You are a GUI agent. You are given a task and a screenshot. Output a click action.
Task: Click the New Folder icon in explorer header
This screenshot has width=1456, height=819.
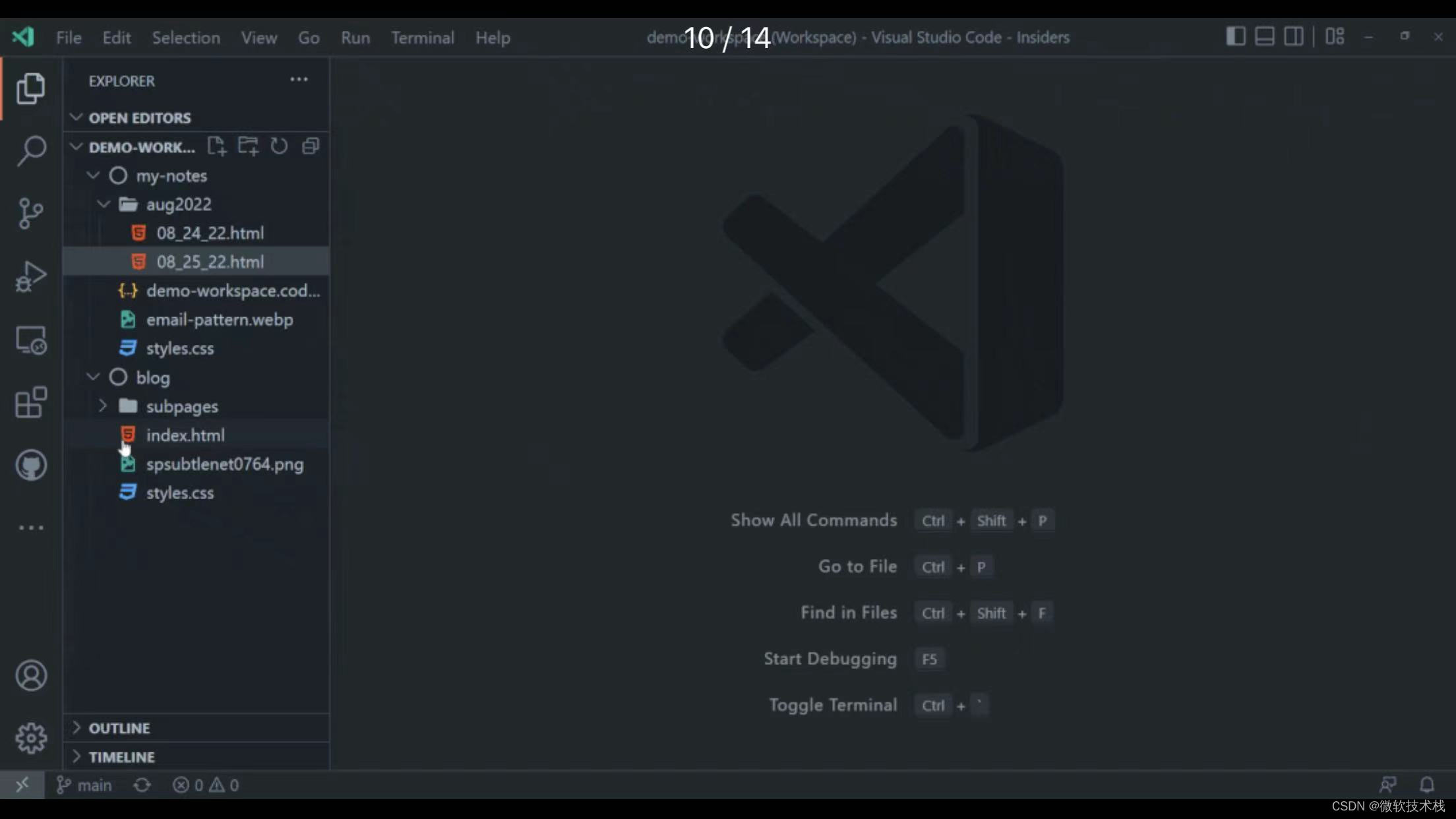(x=248, y=146)
